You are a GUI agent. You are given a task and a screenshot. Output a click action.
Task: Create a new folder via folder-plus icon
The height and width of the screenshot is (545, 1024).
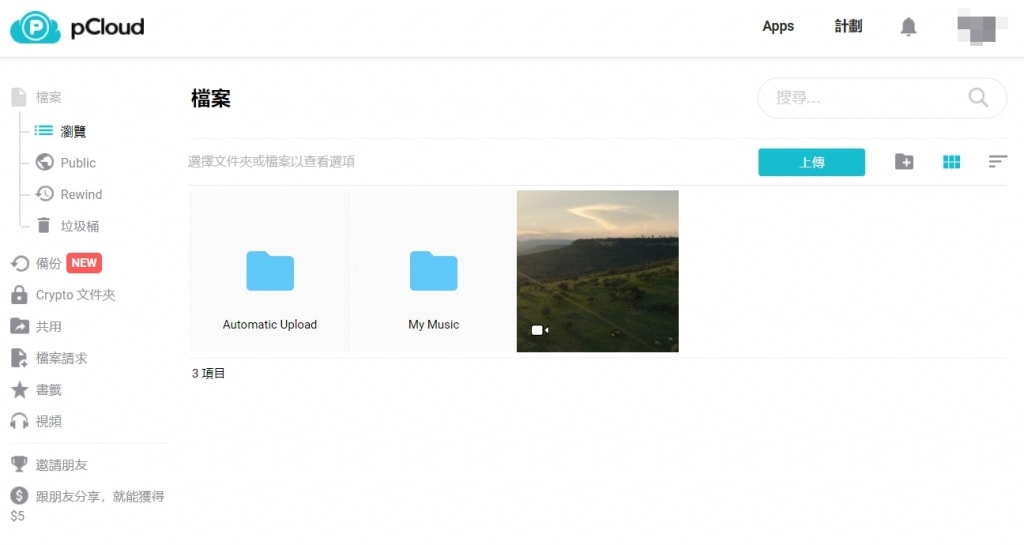point(904,162)
